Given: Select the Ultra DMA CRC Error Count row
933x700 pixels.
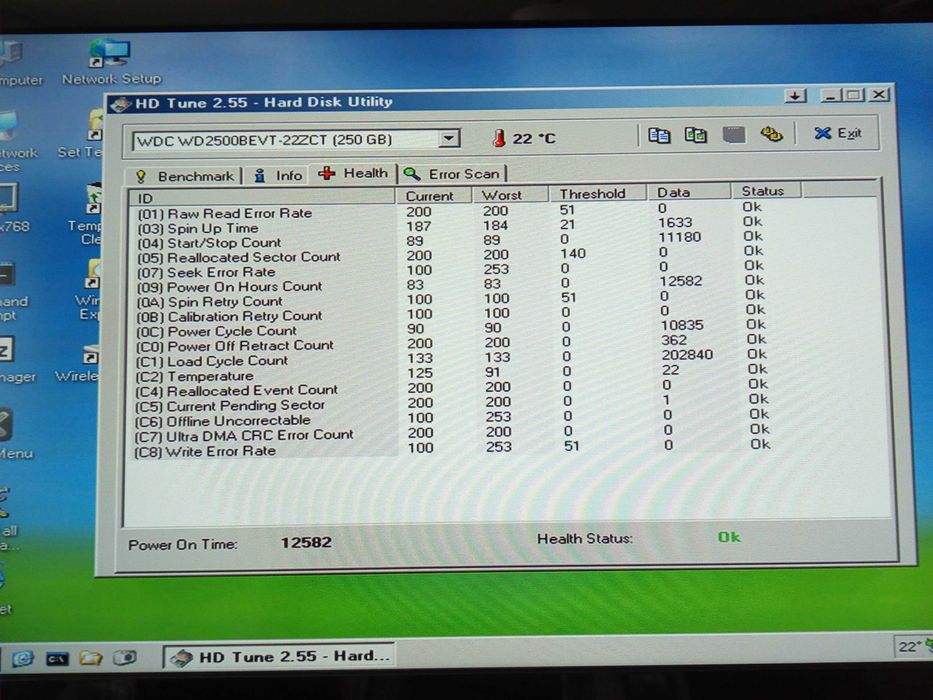Looking at the screenshot, I should click(452, 434).
